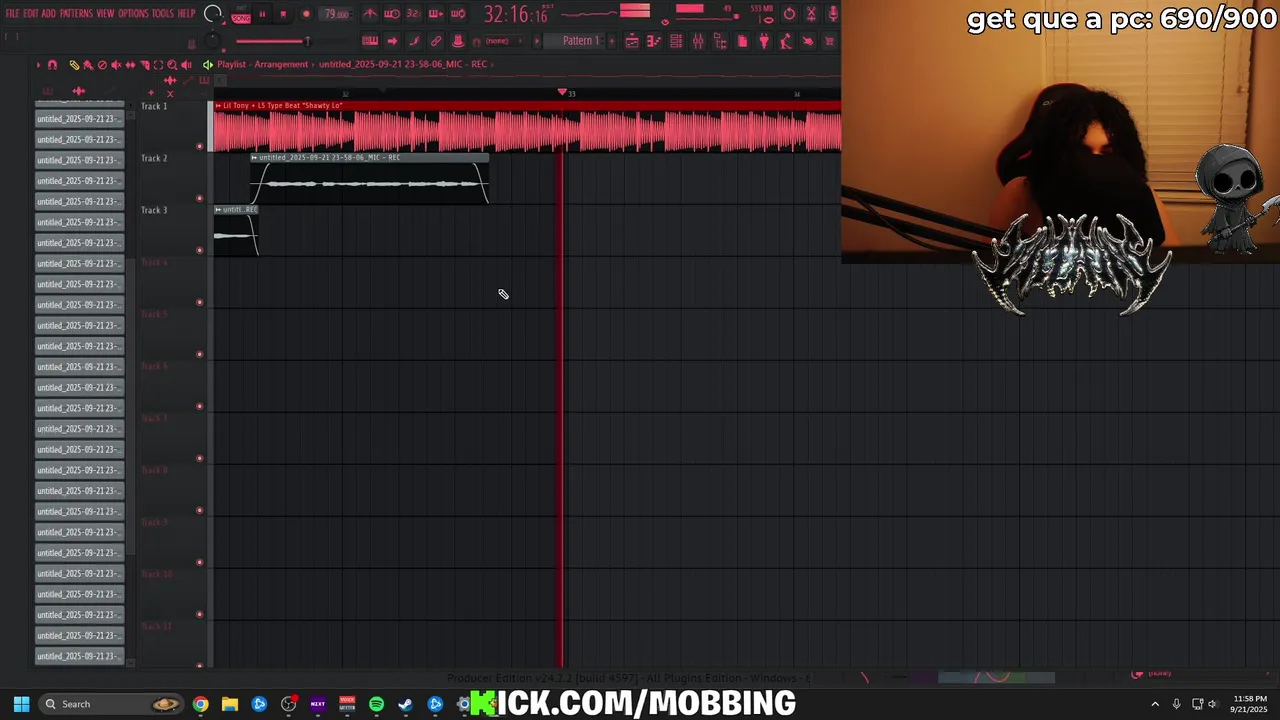Select the playlist Zoom tool
The height and width of the screenshot is (720, 1280).
[x=172, y=64]
